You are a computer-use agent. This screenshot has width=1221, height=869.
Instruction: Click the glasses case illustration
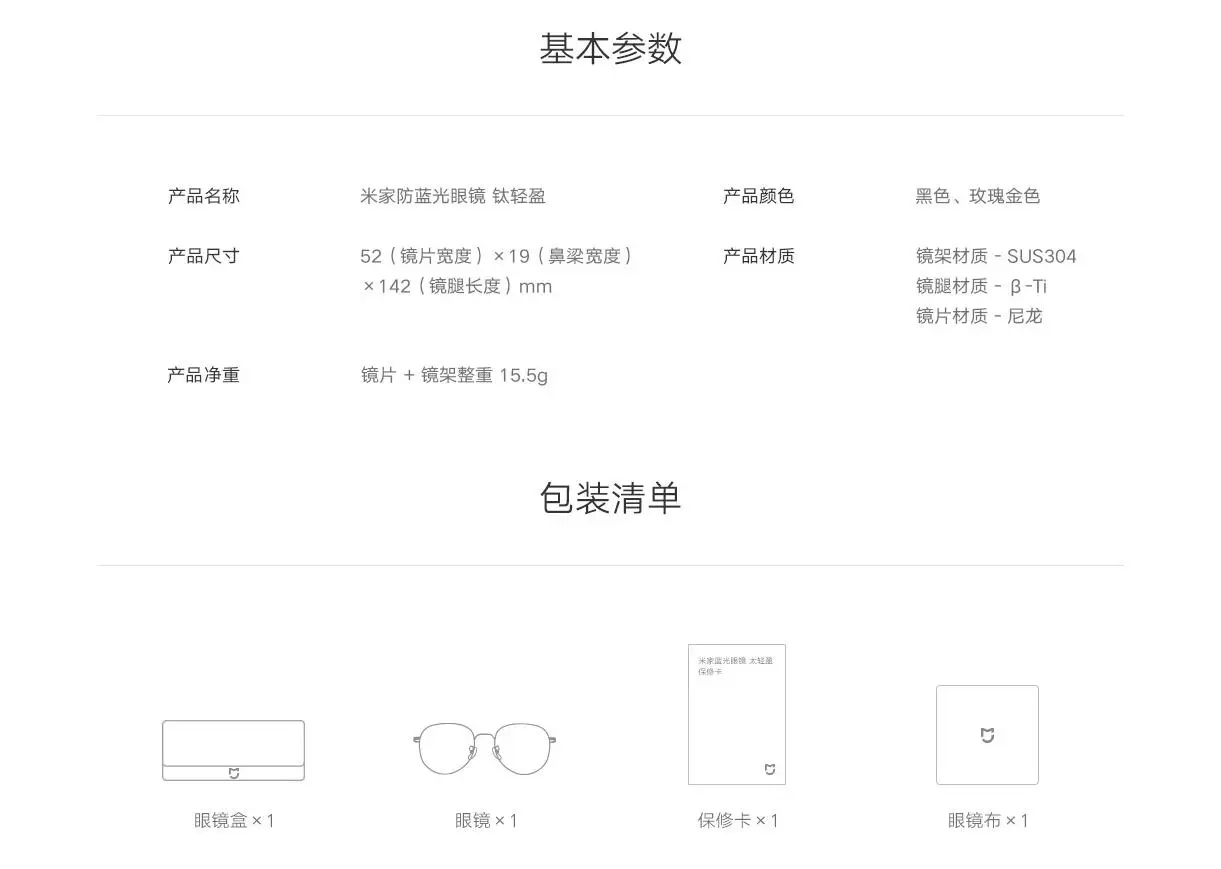234,750
